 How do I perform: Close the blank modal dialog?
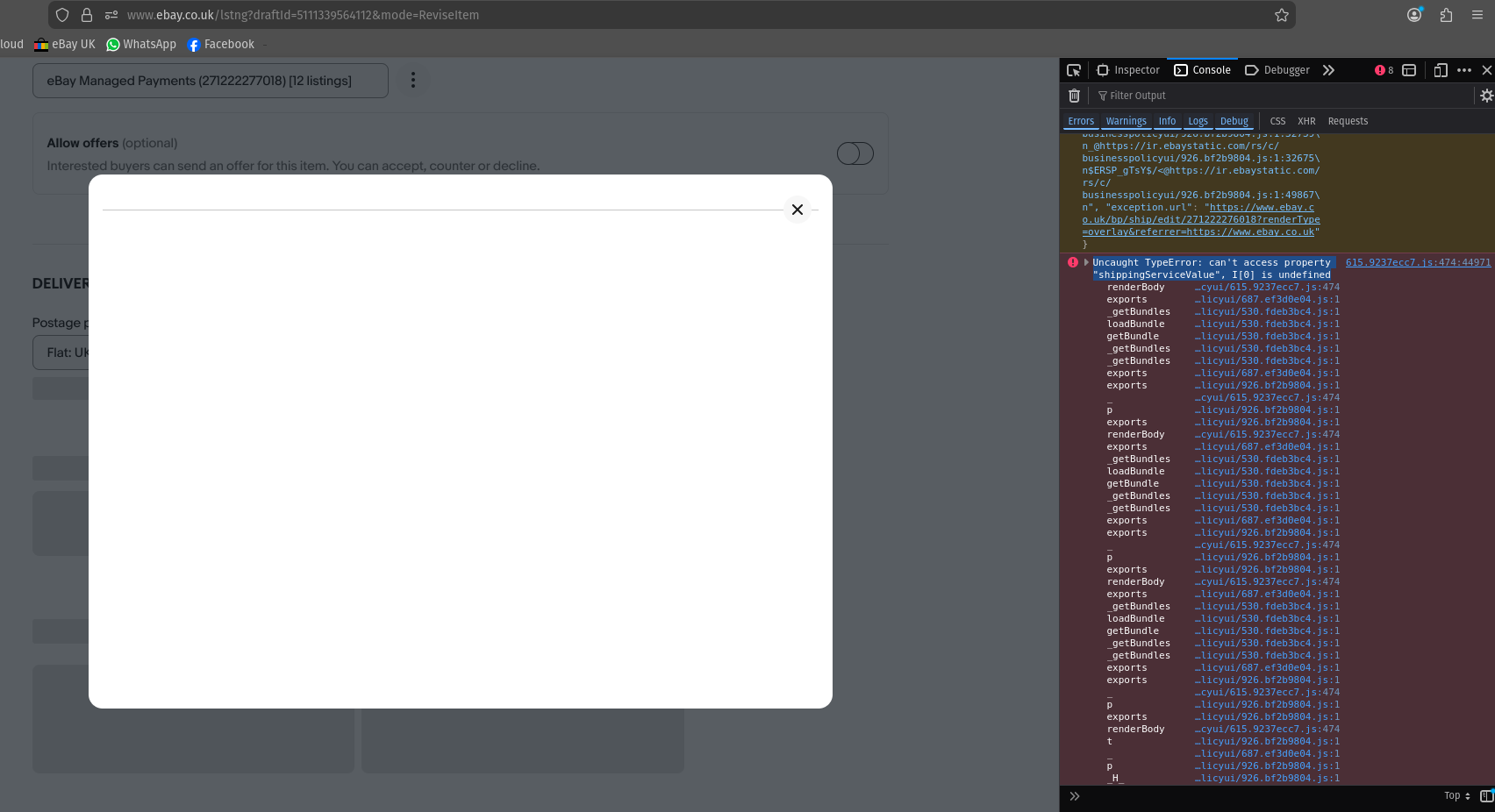pos(797,210)
